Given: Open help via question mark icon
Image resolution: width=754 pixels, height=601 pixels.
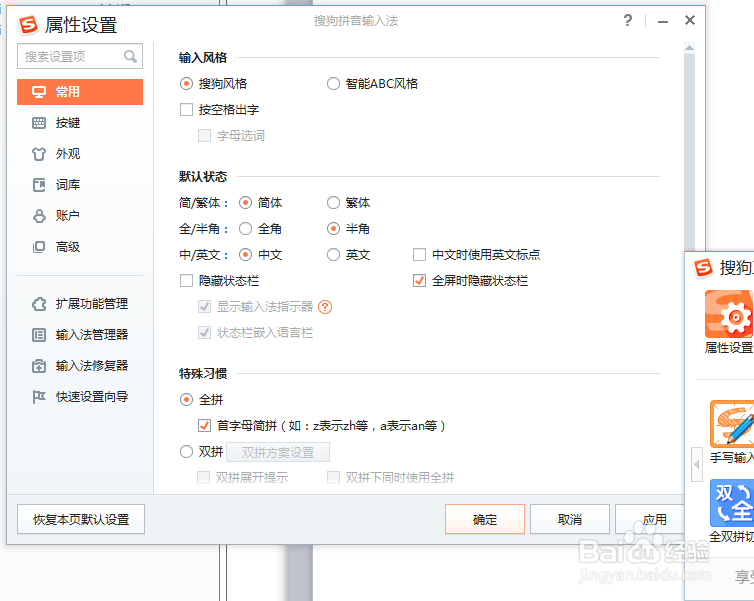Looking at the screenshot, I should (628, 20).
